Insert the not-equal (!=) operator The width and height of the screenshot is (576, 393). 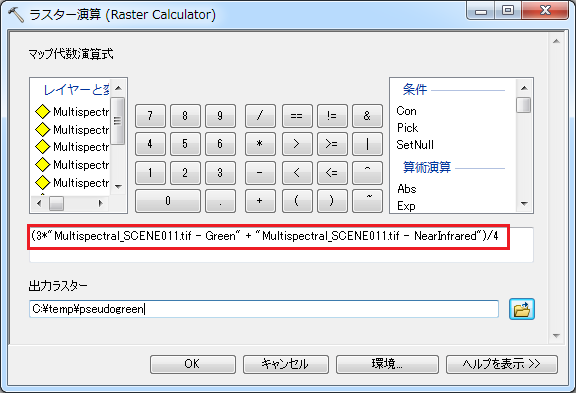point(332,116)
